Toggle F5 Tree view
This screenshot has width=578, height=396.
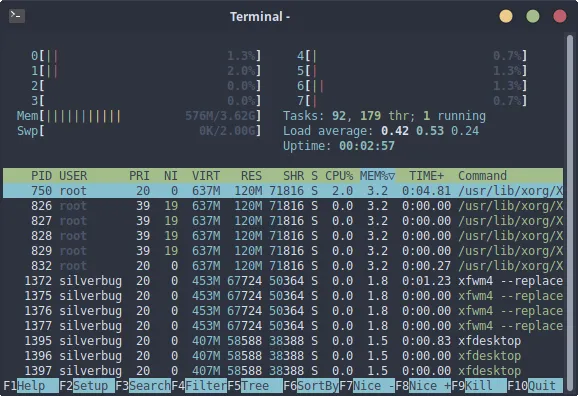(255, 386)
